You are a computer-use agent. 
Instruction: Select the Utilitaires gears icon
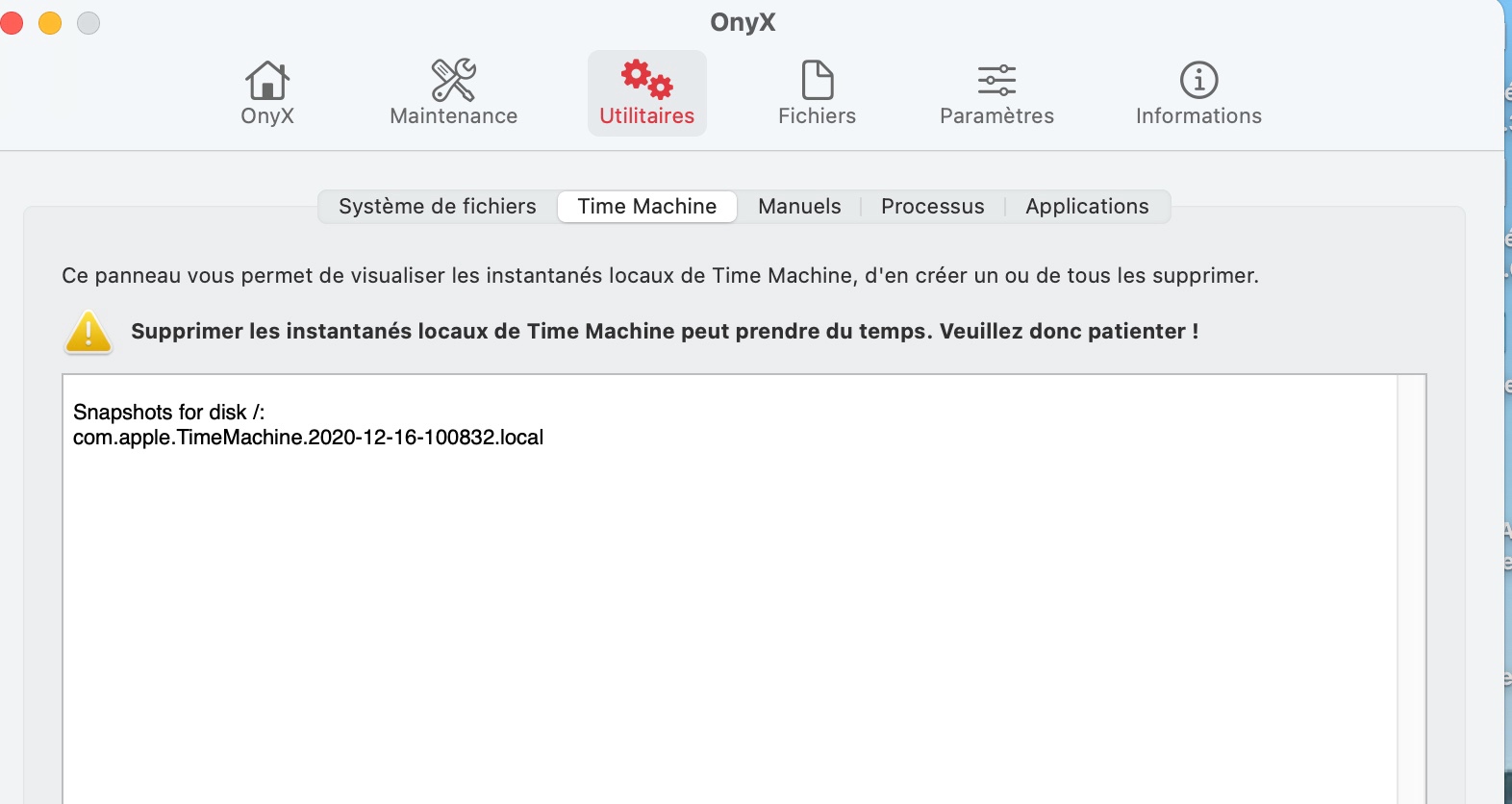click(646, 80)
